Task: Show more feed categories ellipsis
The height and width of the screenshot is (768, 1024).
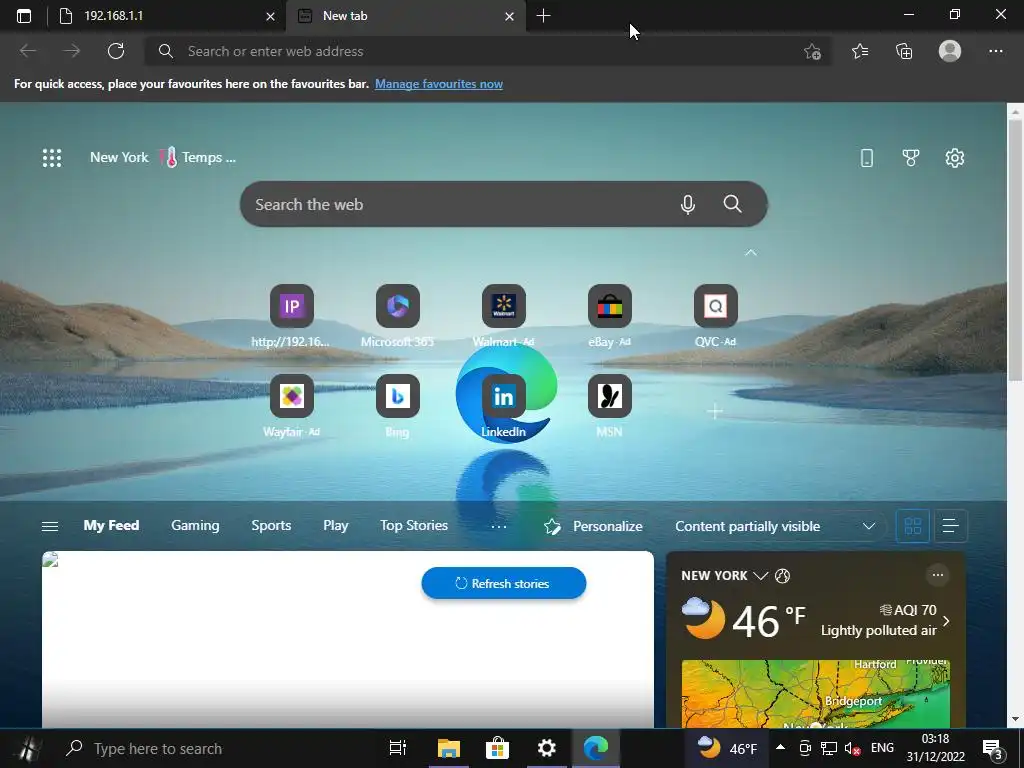Action: point(498,526)
